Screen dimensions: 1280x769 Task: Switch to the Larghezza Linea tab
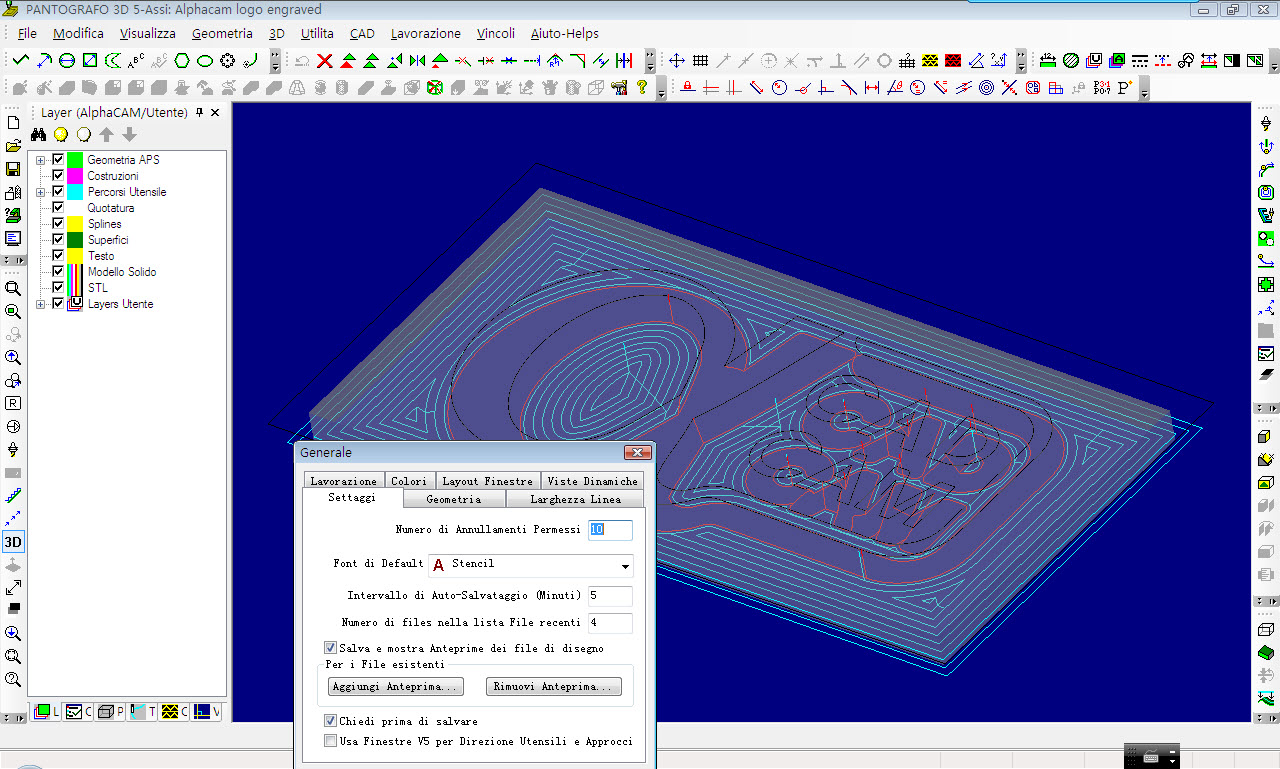(x=576, y=499)
